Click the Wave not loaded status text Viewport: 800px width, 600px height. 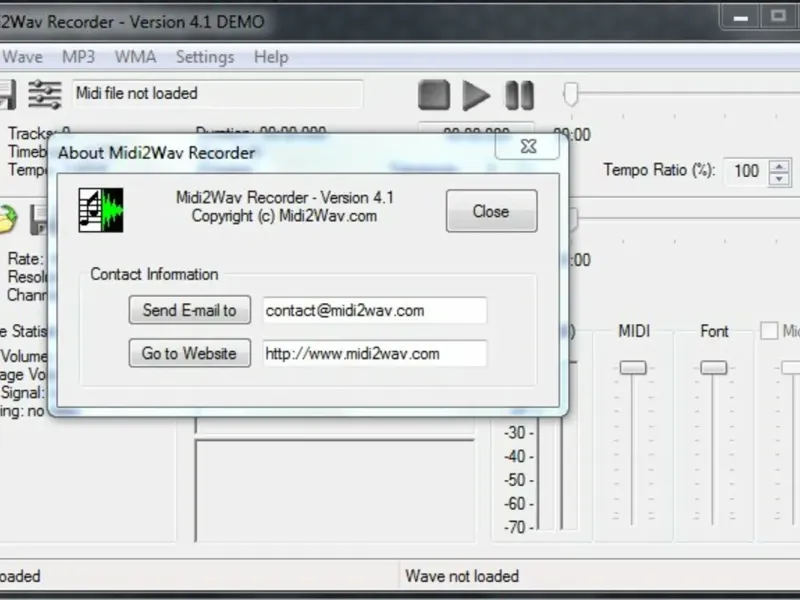pyautogui.click(x=462, y=576)
